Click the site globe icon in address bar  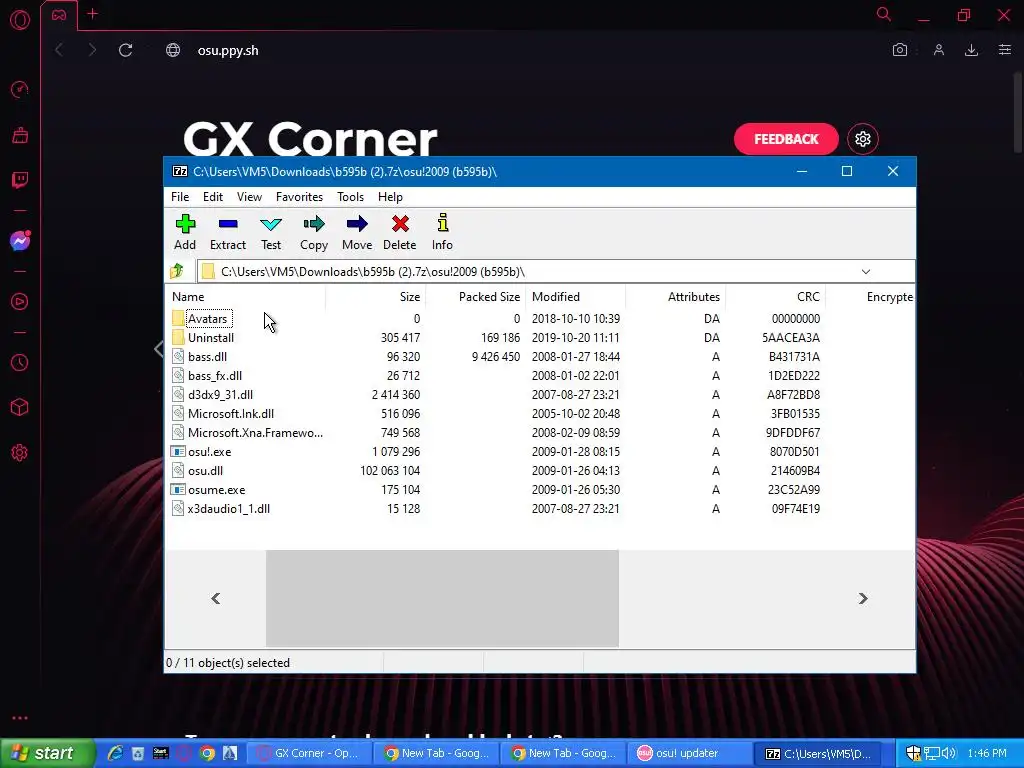click(172, 50)
